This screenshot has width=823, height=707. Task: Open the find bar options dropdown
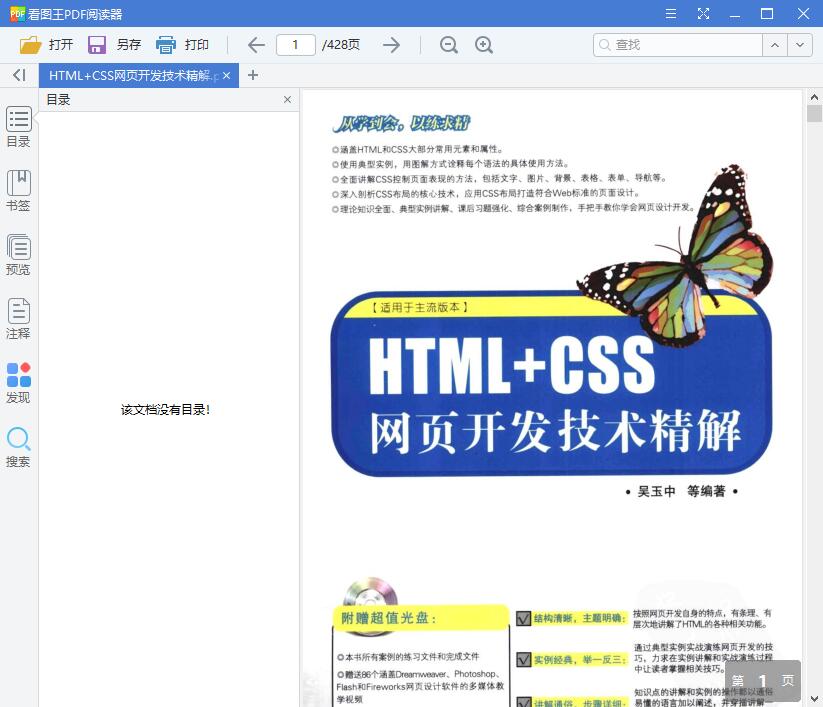coord(800,44)
